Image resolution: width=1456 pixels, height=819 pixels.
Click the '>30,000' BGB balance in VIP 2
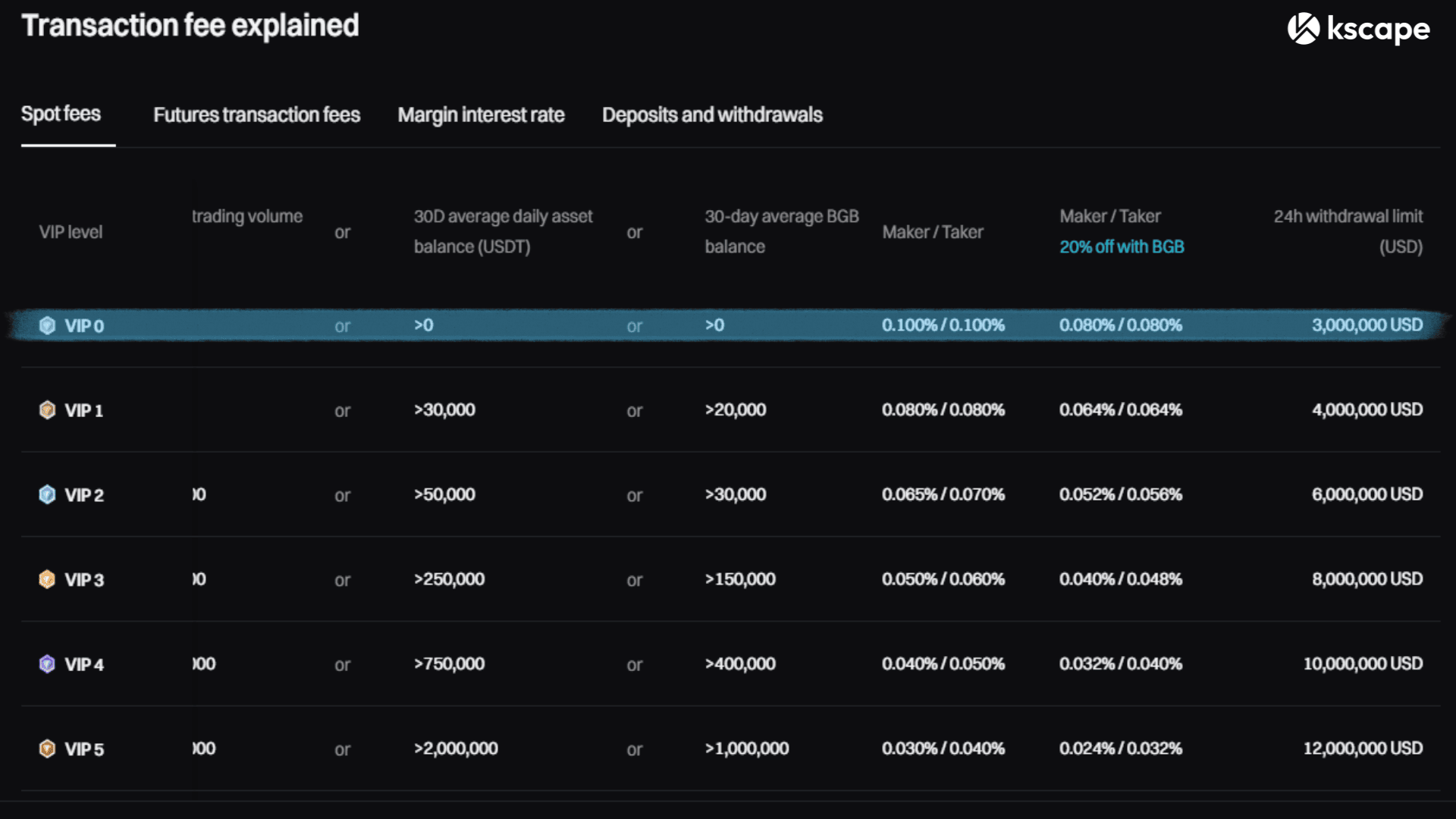(736, 494)
